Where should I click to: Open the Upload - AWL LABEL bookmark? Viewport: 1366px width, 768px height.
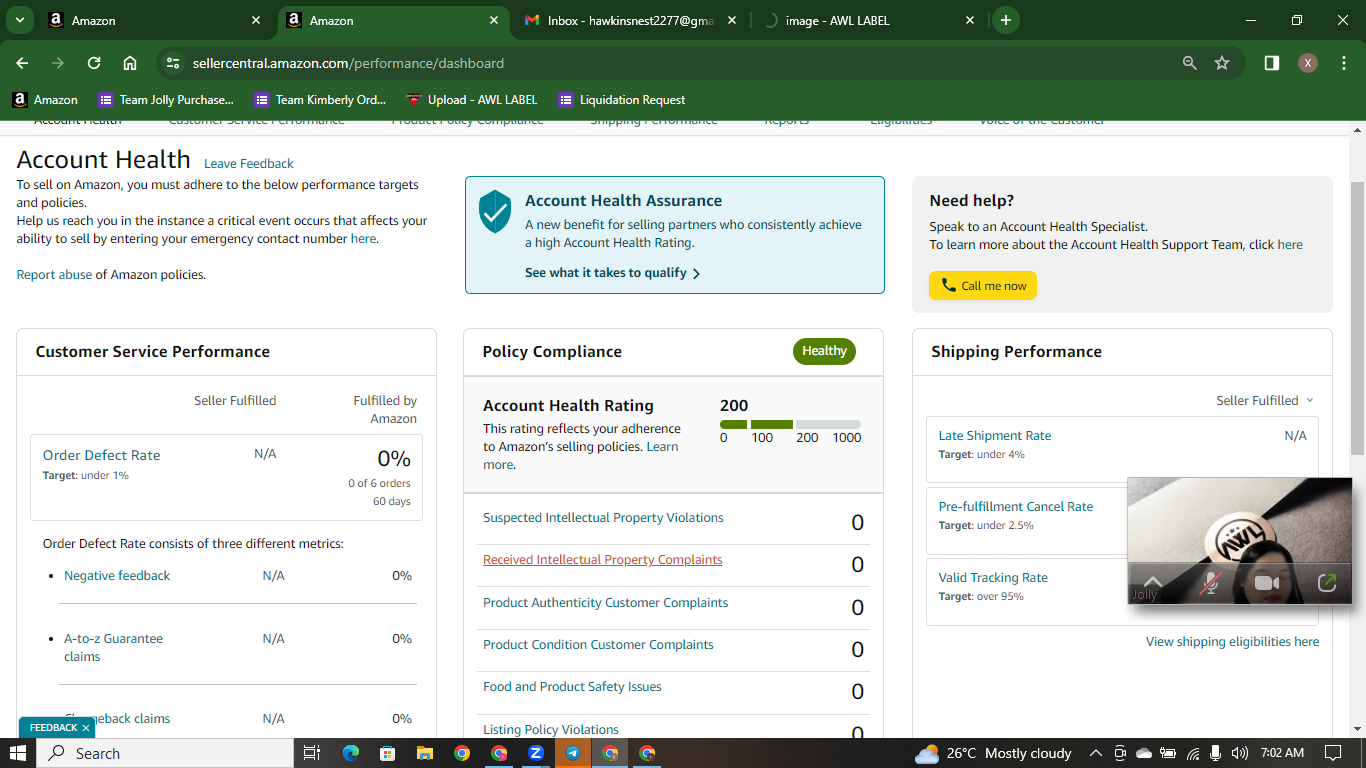coord(472,100)
